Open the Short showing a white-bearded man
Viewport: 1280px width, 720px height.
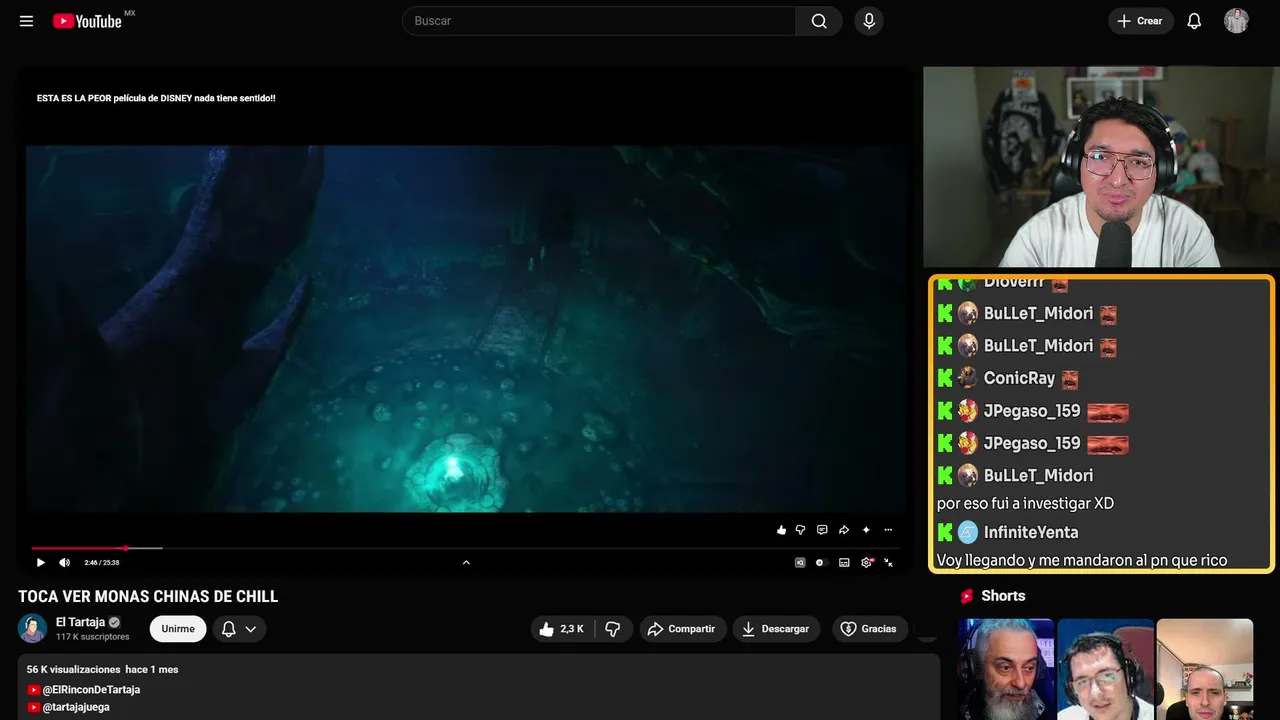pos(1006,669)
